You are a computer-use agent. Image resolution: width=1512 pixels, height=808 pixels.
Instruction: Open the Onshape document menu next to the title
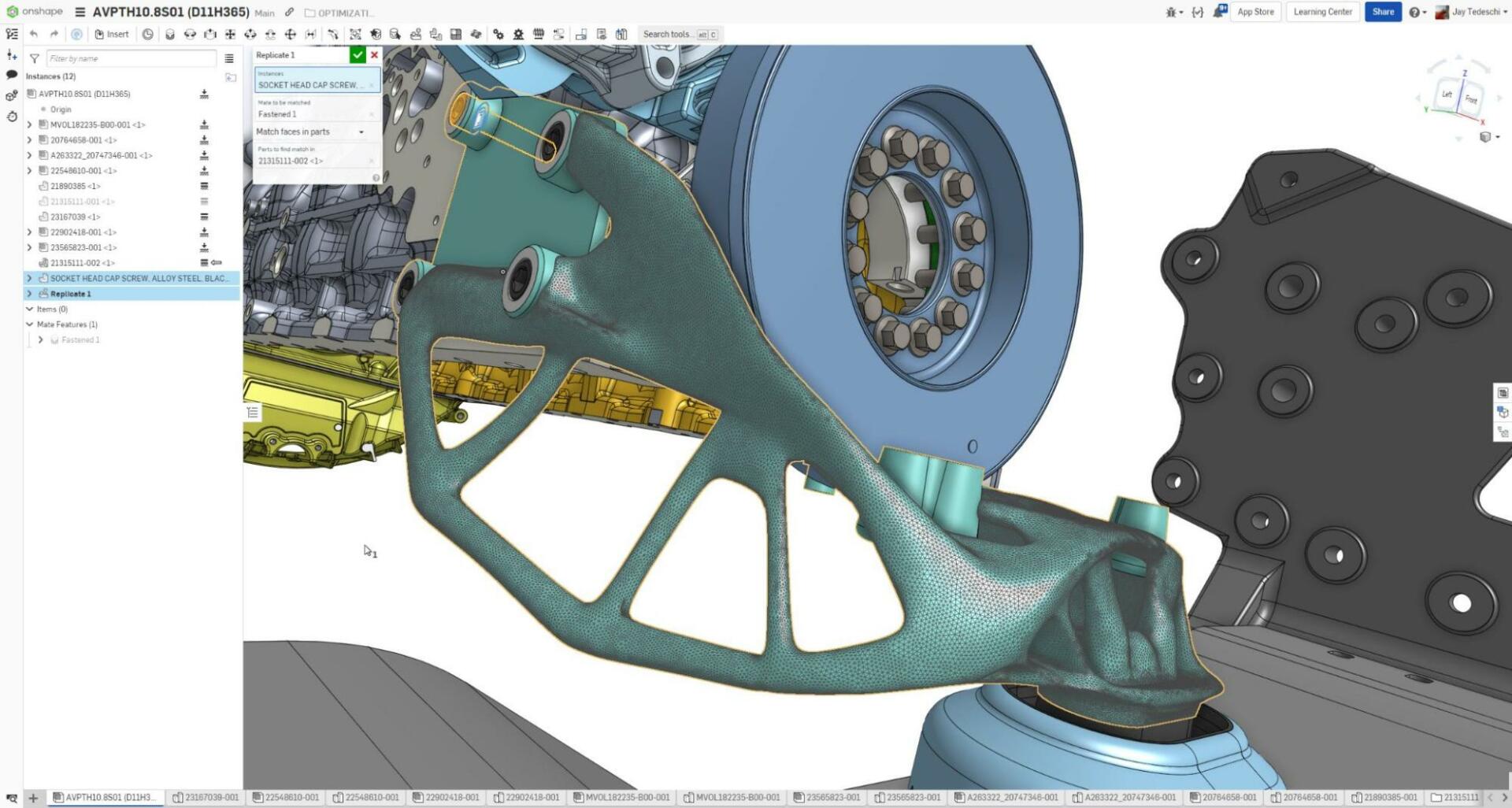[x=81, y=12]
